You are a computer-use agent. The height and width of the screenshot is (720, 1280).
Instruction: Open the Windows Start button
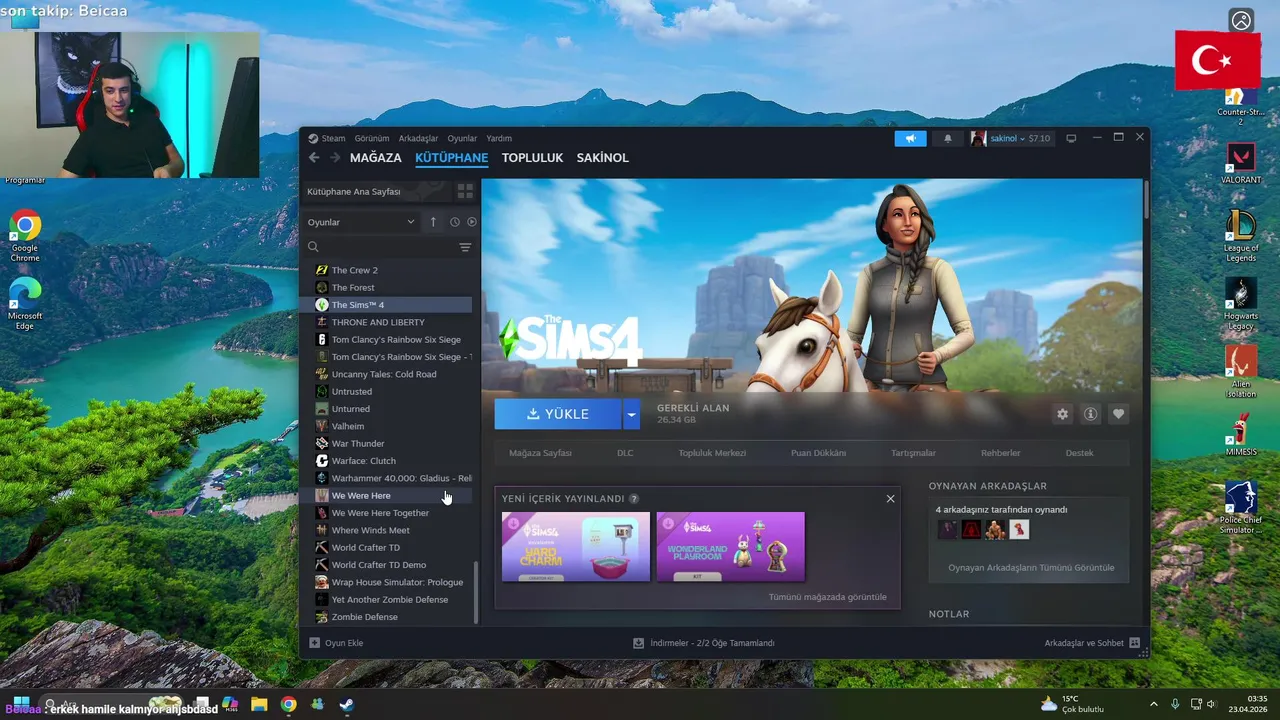21,704
